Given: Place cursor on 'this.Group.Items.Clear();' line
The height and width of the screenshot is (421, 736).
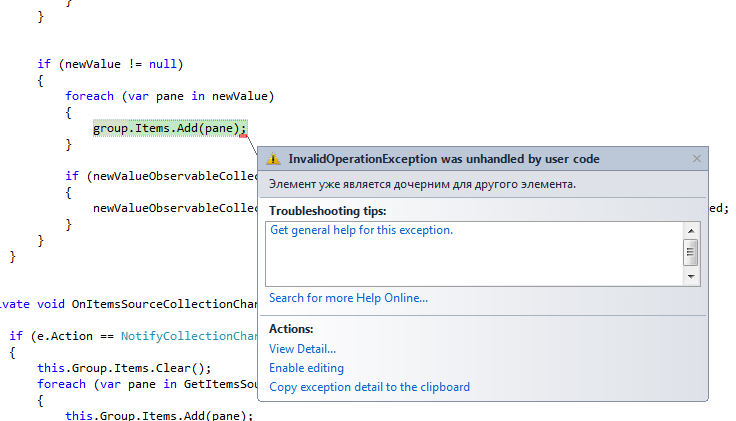Looking at the screenshot, I should point(124,368).
